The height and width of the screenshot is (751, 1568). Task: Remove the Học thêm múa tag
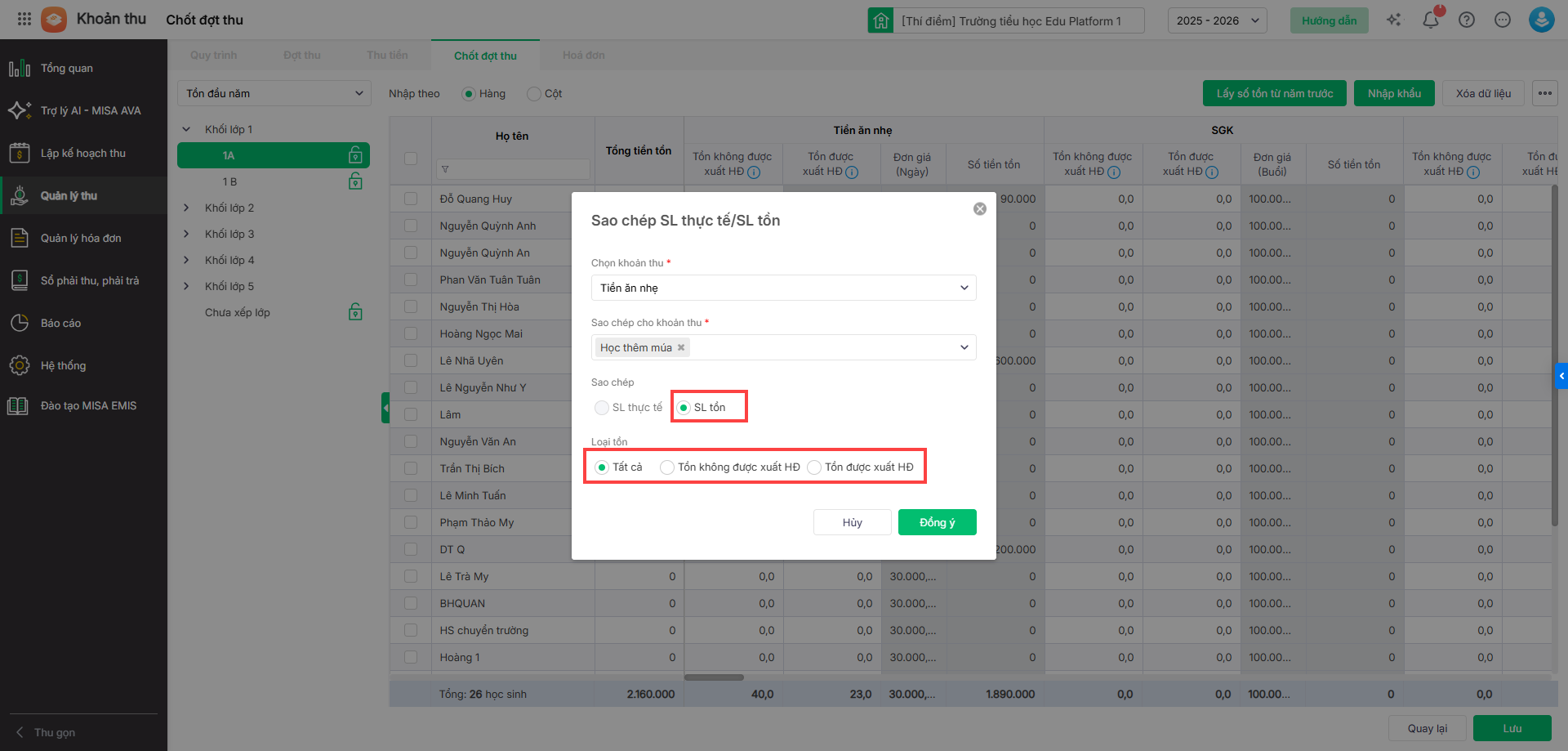(681, 347)
